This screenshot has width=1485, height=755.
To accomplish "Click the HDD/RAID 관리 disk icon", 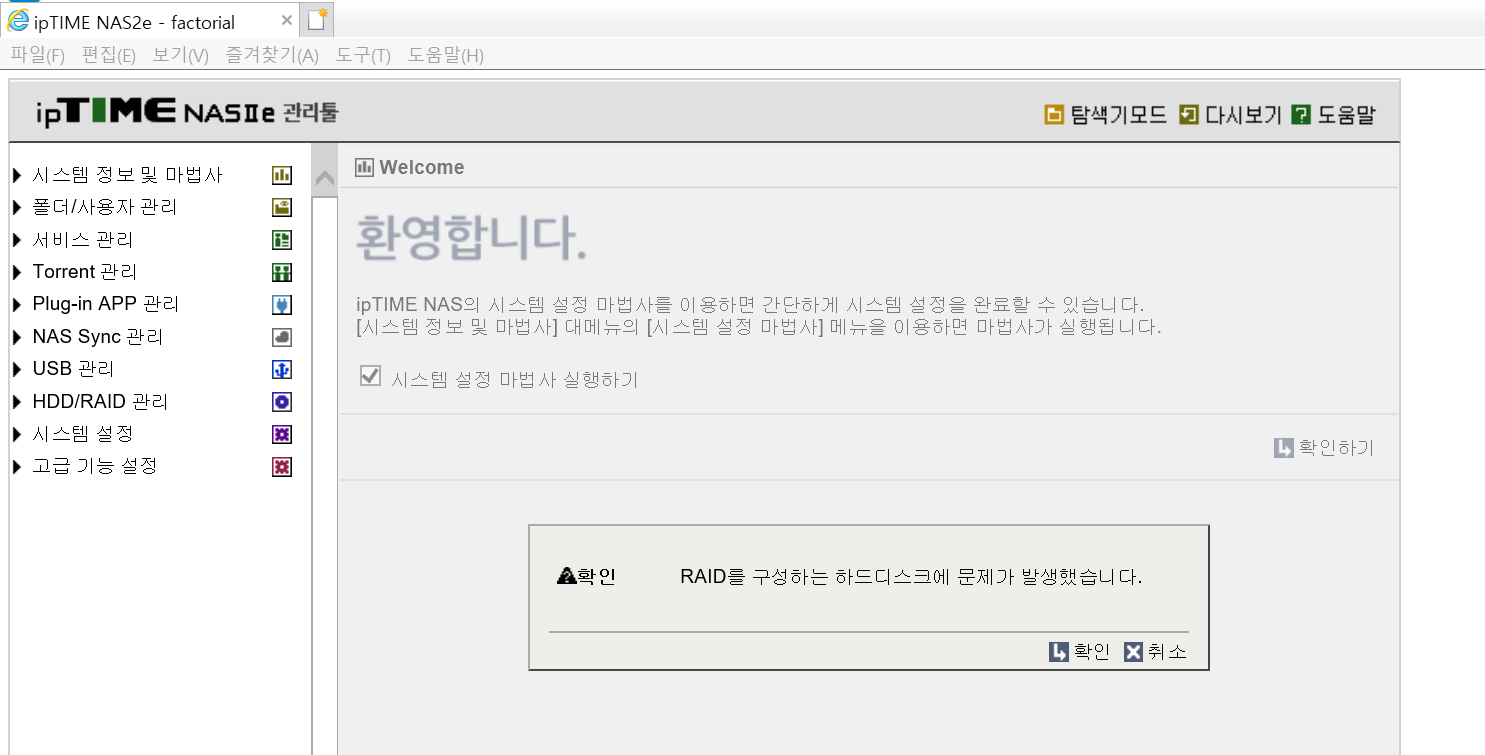I will point(282,402).
